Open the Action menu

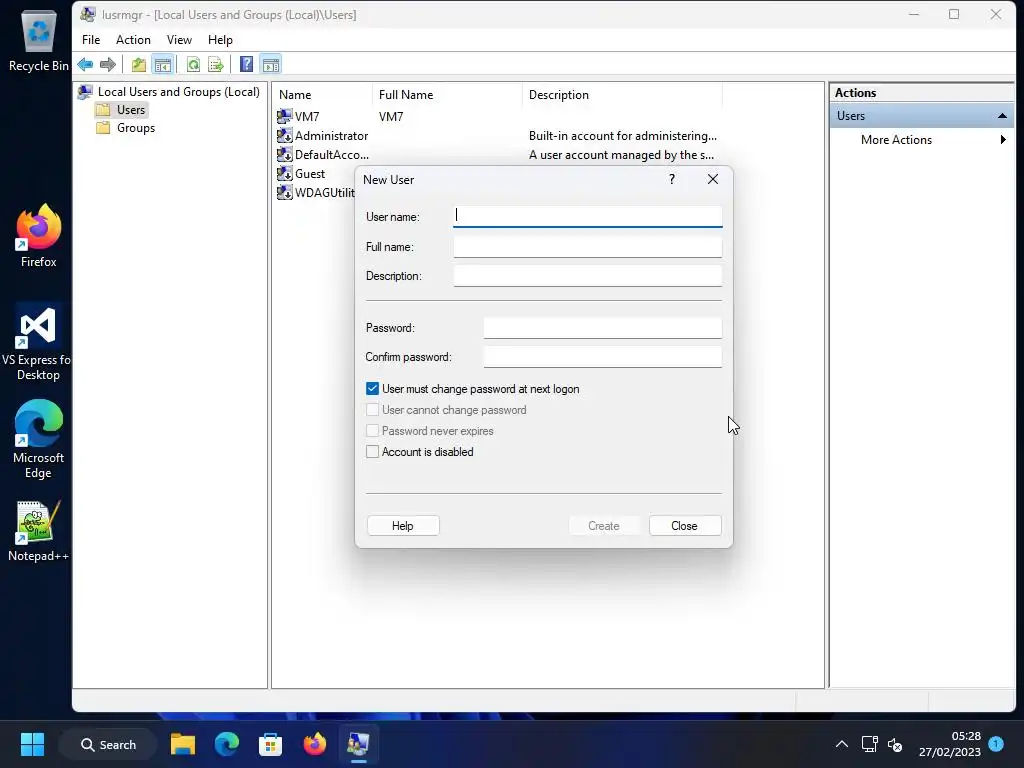click(x=133, y=40)
